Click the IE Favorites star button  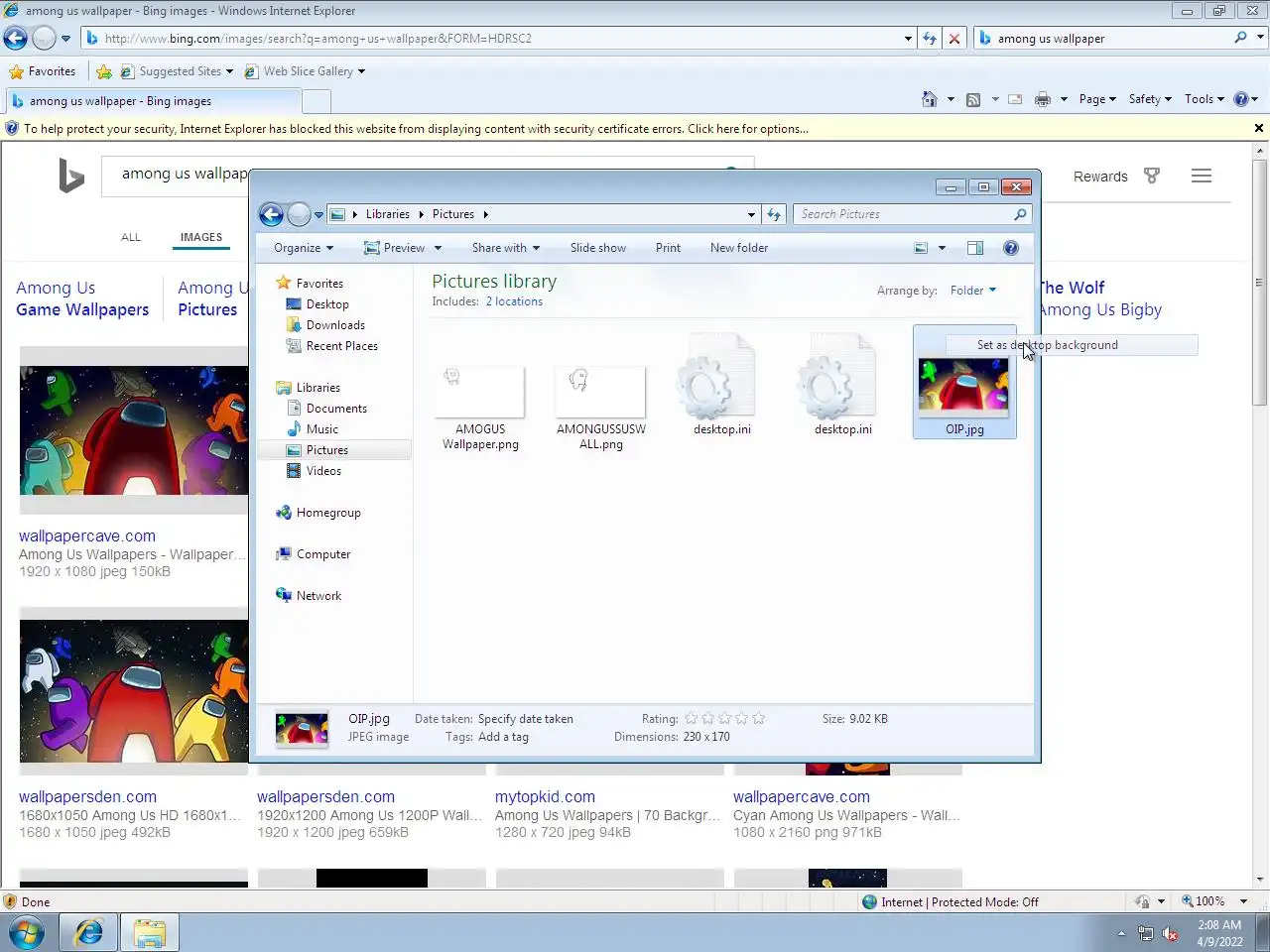coord(43,71)
